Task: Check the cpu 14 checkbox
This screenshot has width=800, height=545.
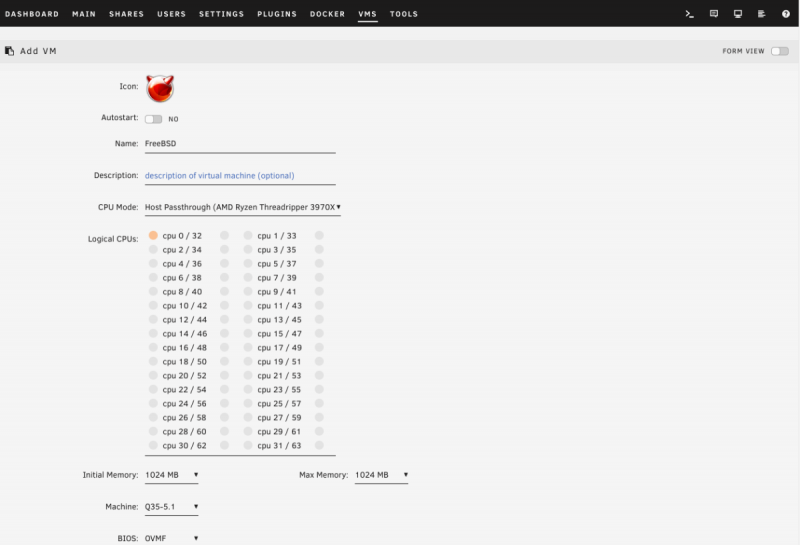Action: [x=153, y=333]
